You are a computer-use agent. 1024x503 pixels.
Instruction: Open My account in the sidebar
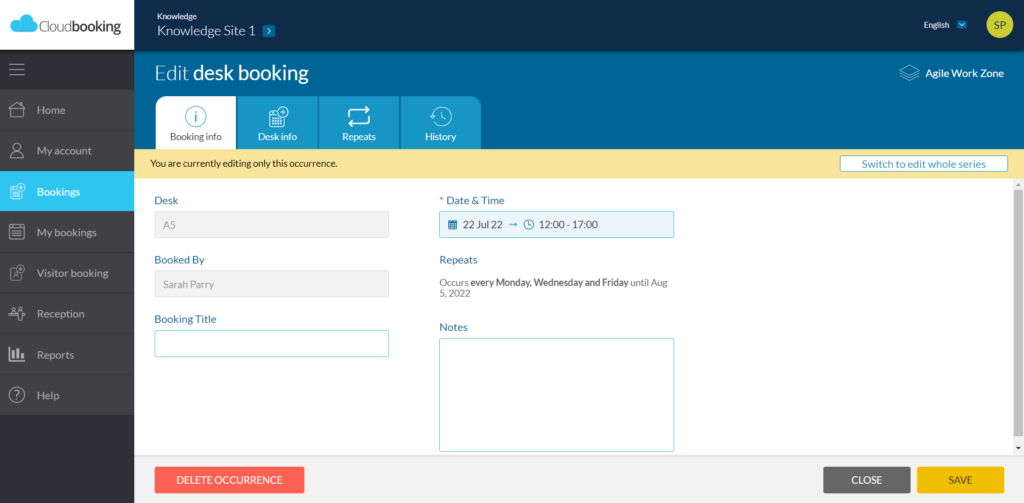pos(67,150)
